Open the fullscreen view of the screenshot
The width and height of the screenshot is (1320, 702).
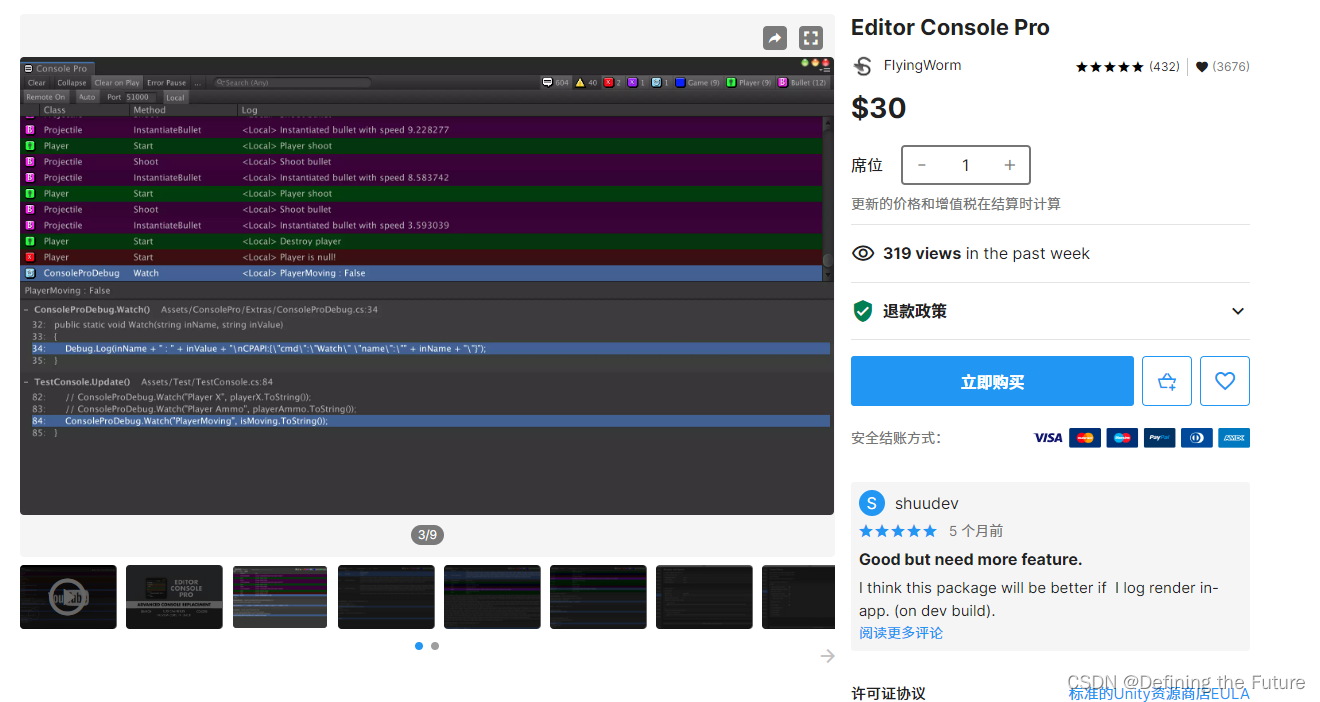(810, 37)
